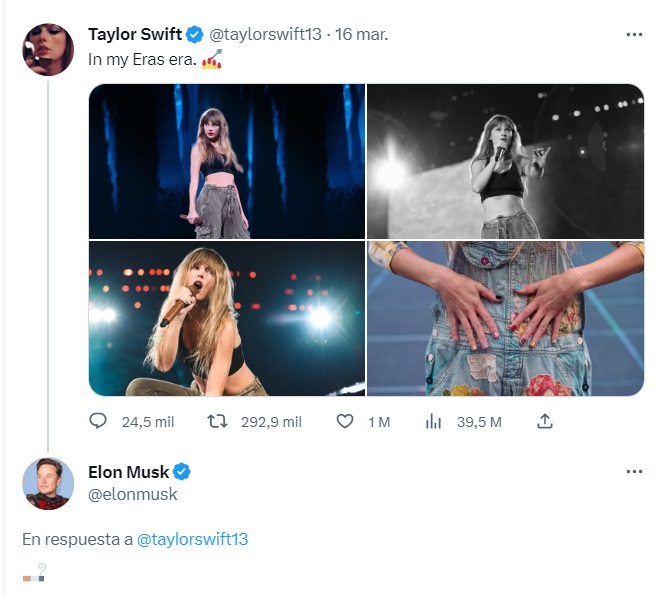Open top-left concert photo on blue stage
The width and height of the screenshot is (661, 595).
pos(227,161)
